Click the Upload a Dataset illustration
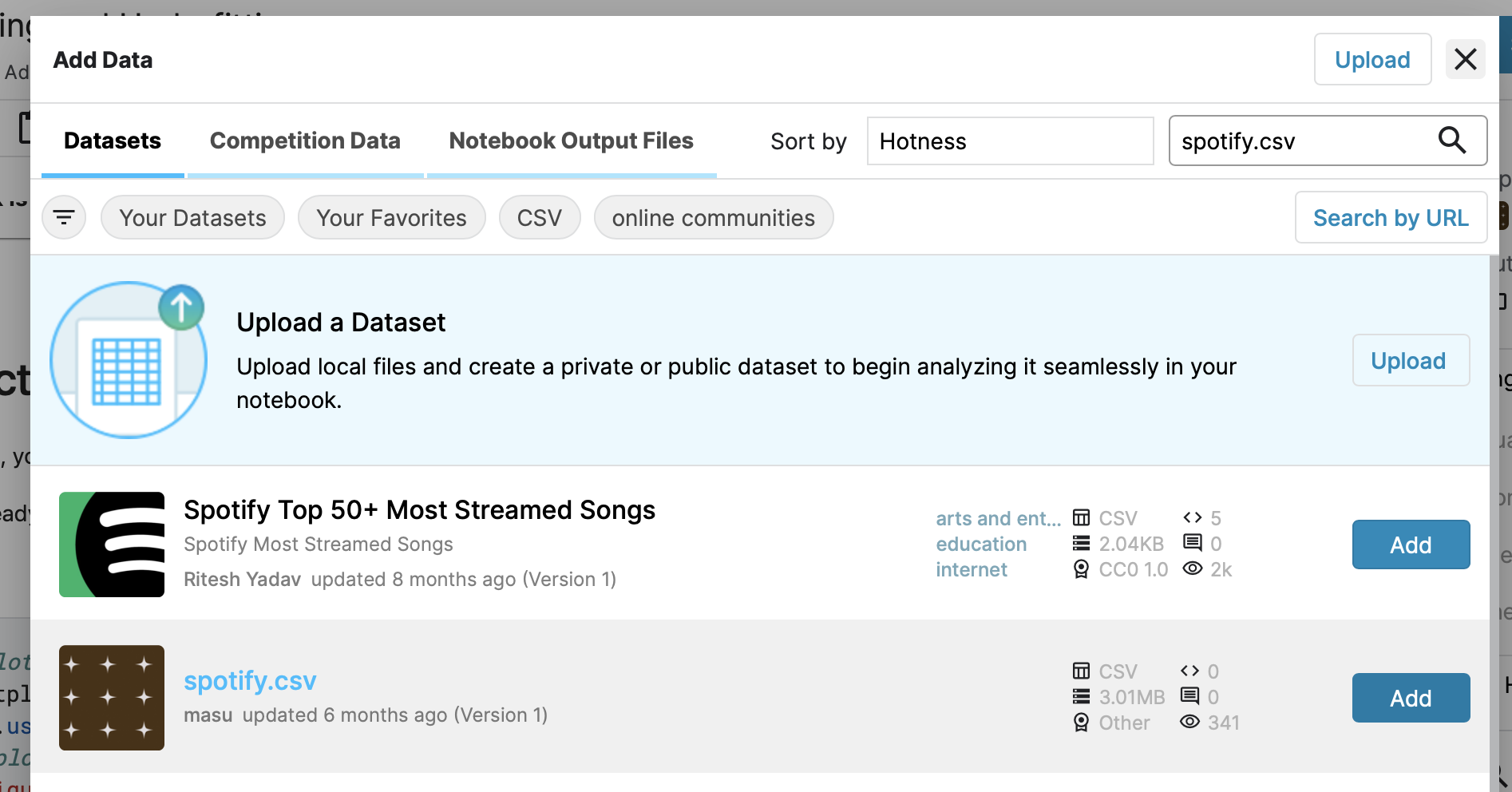 [x=129, y=360]
